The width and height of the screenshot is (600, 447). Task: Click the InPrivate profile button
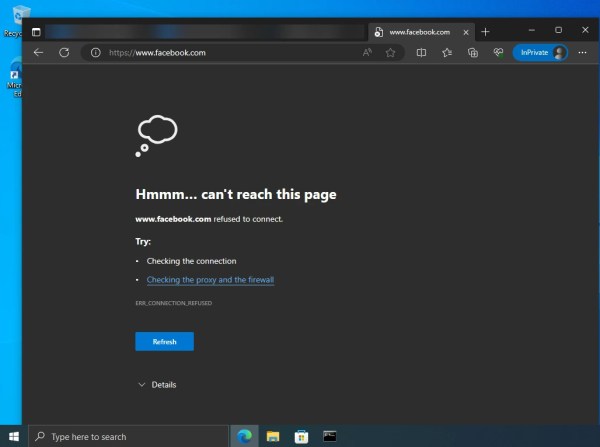pyautogui.click(x=540, y=52)
